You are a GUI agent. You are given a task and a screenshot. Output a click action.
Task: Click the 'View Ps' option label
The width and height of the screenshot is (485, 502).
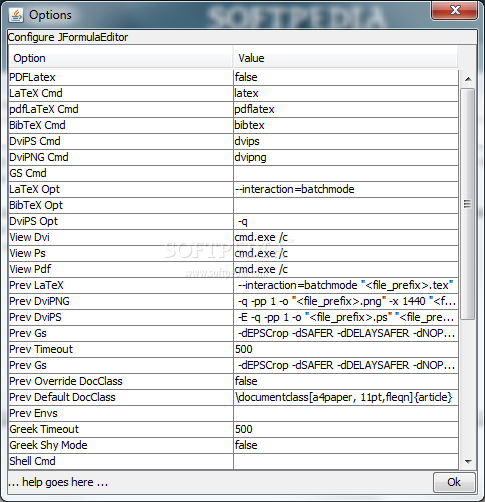pyautogui.click(x=27, y=253)
